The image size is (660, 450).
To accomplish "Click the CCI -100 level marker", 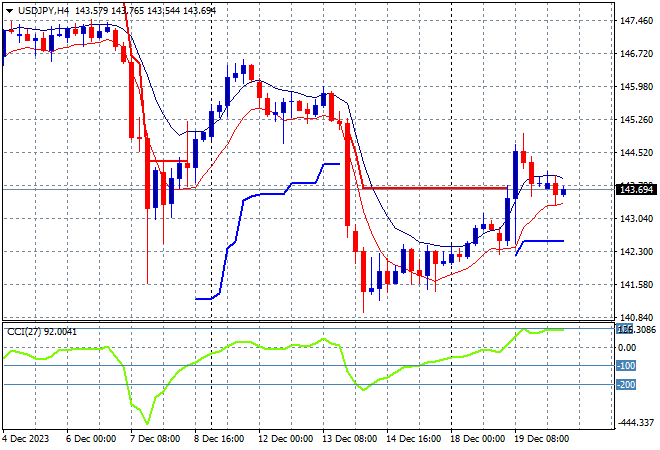I will coord(626,366).
